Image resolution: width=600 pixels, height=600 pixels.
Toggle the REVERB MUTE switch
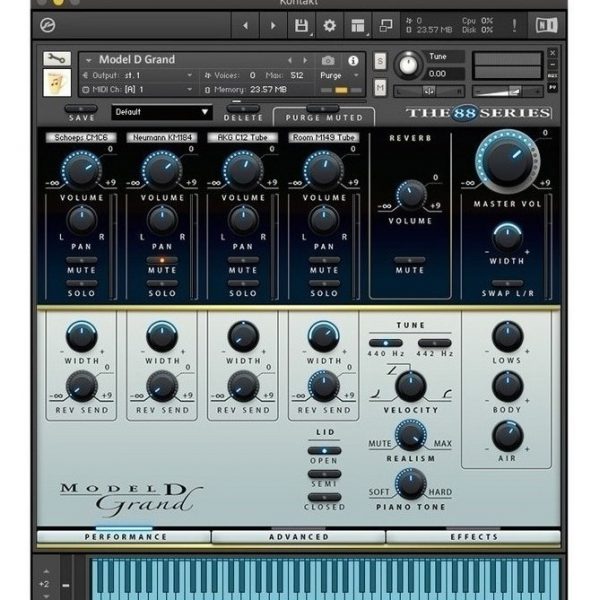[410, 260]
